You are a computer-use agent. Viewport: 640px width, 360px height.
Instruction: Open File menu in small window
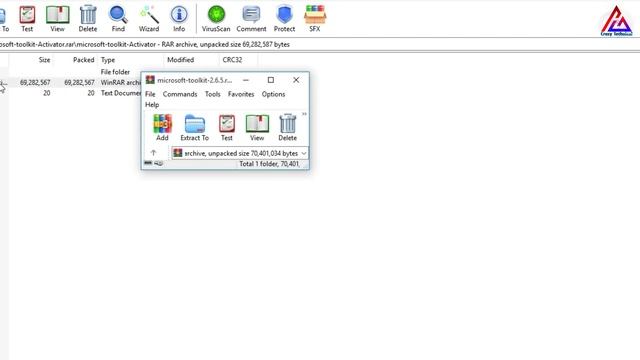pos(150,94)
